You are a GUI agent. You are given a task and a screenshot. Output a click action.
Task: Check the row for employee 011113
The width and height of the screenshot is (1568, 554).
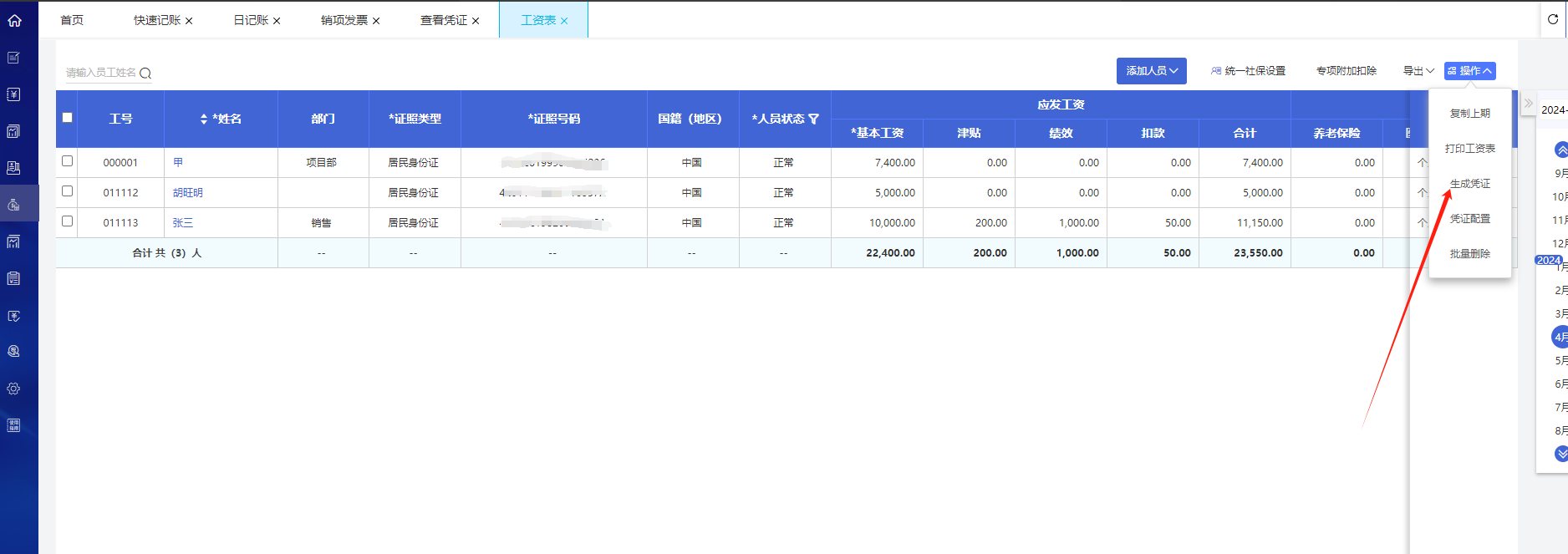pos(68,221)
